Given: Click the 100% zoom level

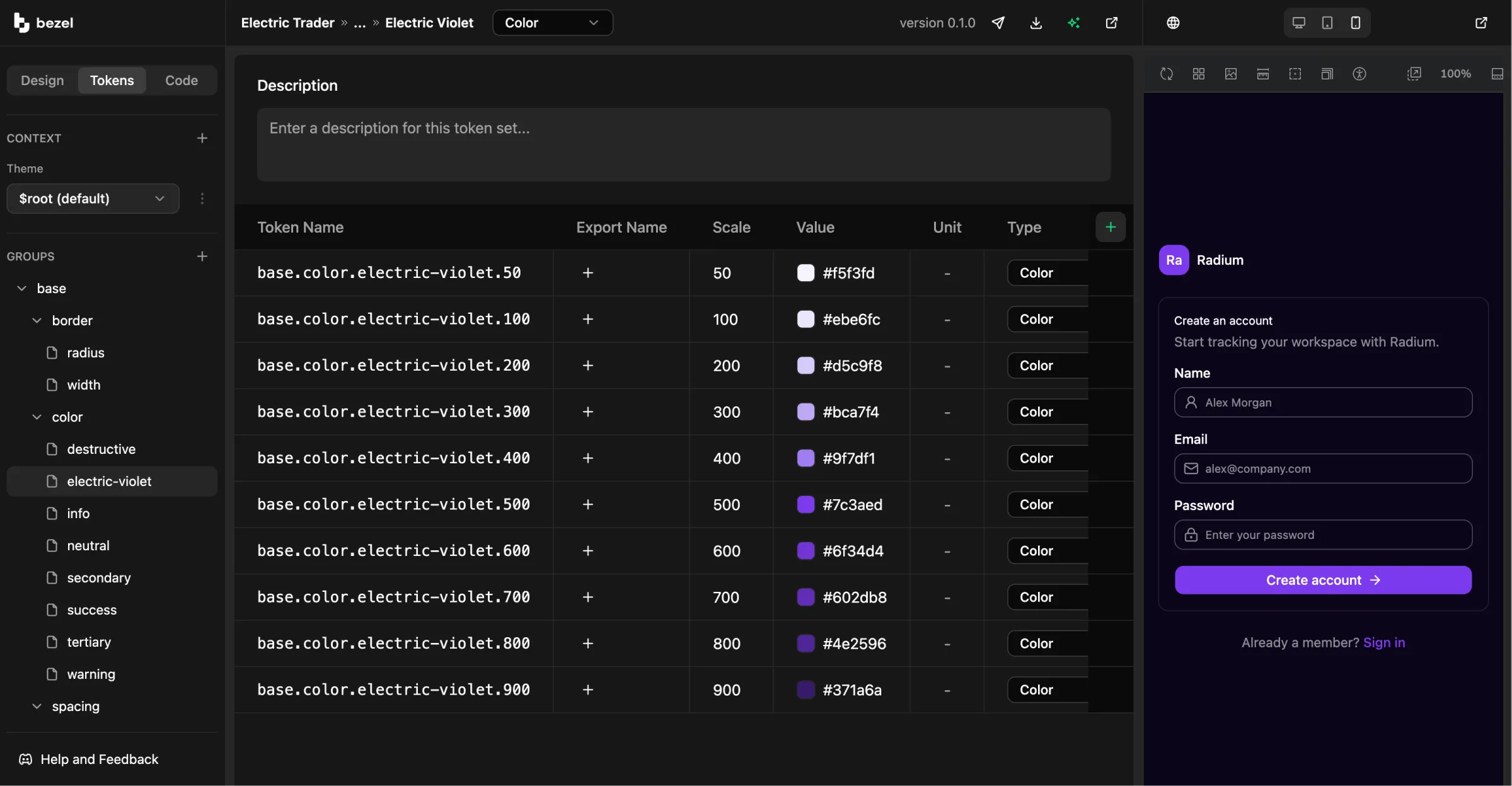Looking at the screenshot, I should coord(1455,74).
